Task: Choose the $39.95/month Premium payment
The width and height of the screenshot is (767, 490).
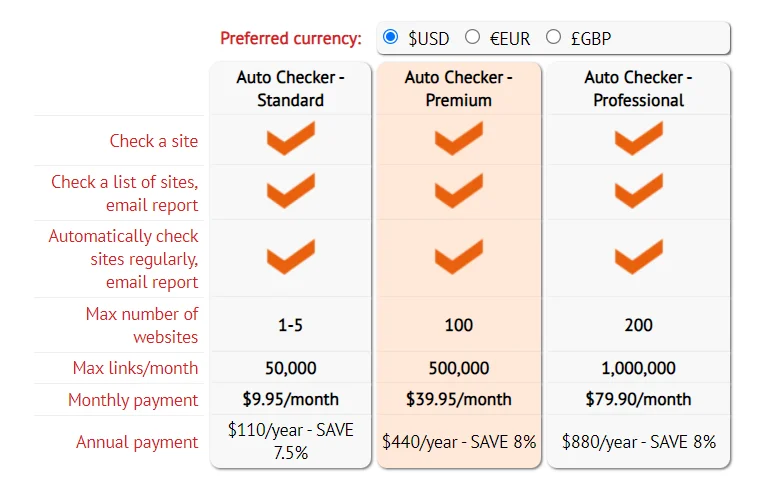Action: tap(459, 399)
